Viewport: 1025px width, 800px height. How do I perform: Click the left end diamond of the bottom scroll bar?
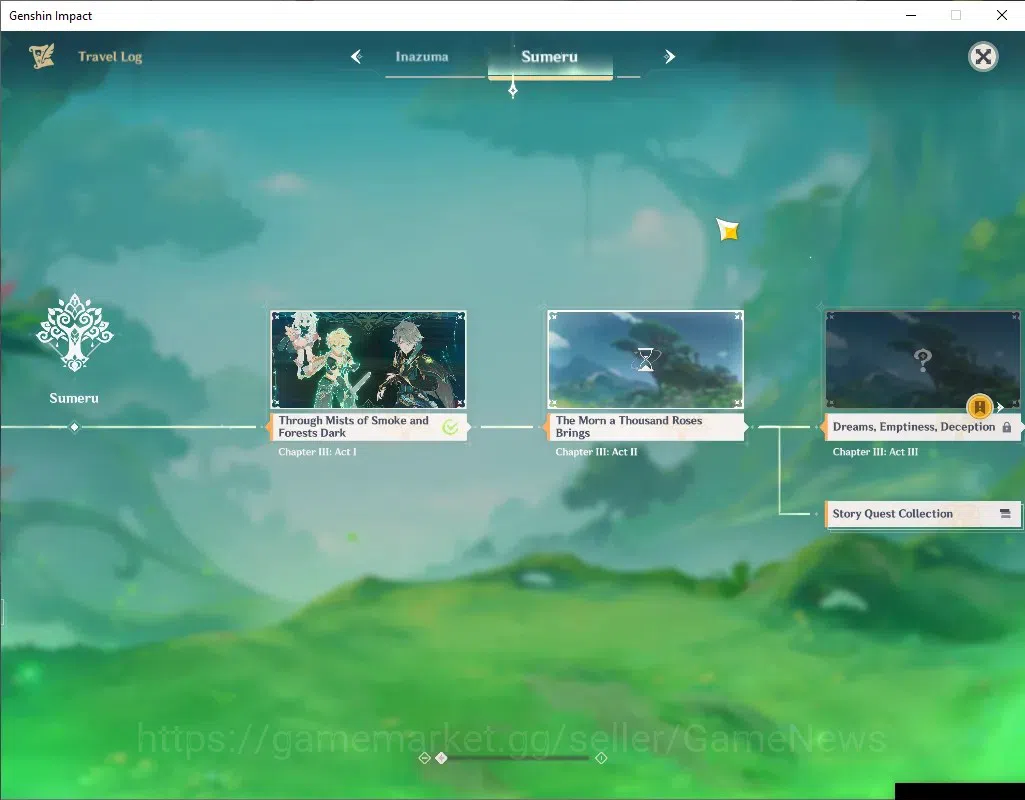click(424, 758)
